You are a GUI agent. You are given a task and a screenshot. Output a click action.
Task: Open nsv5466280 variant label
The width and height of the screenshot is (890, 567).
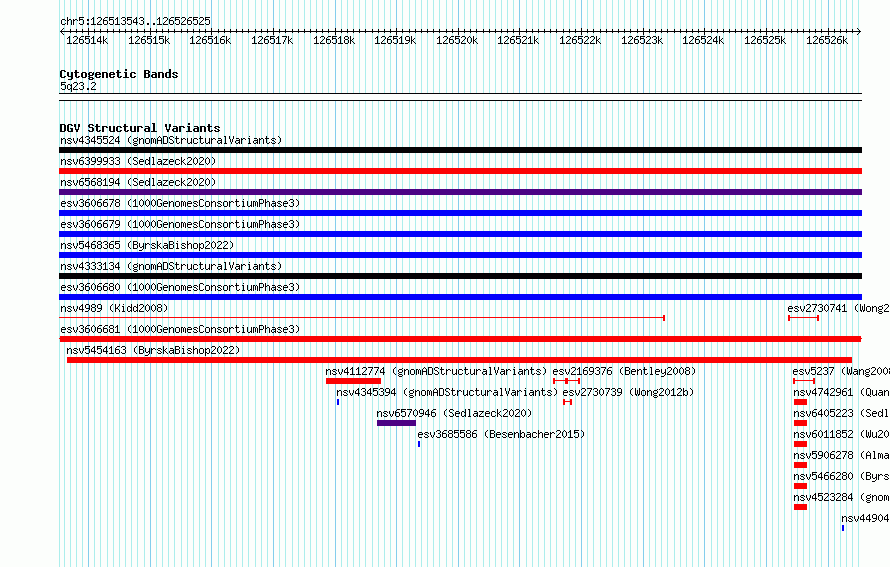tap(841, 476)
